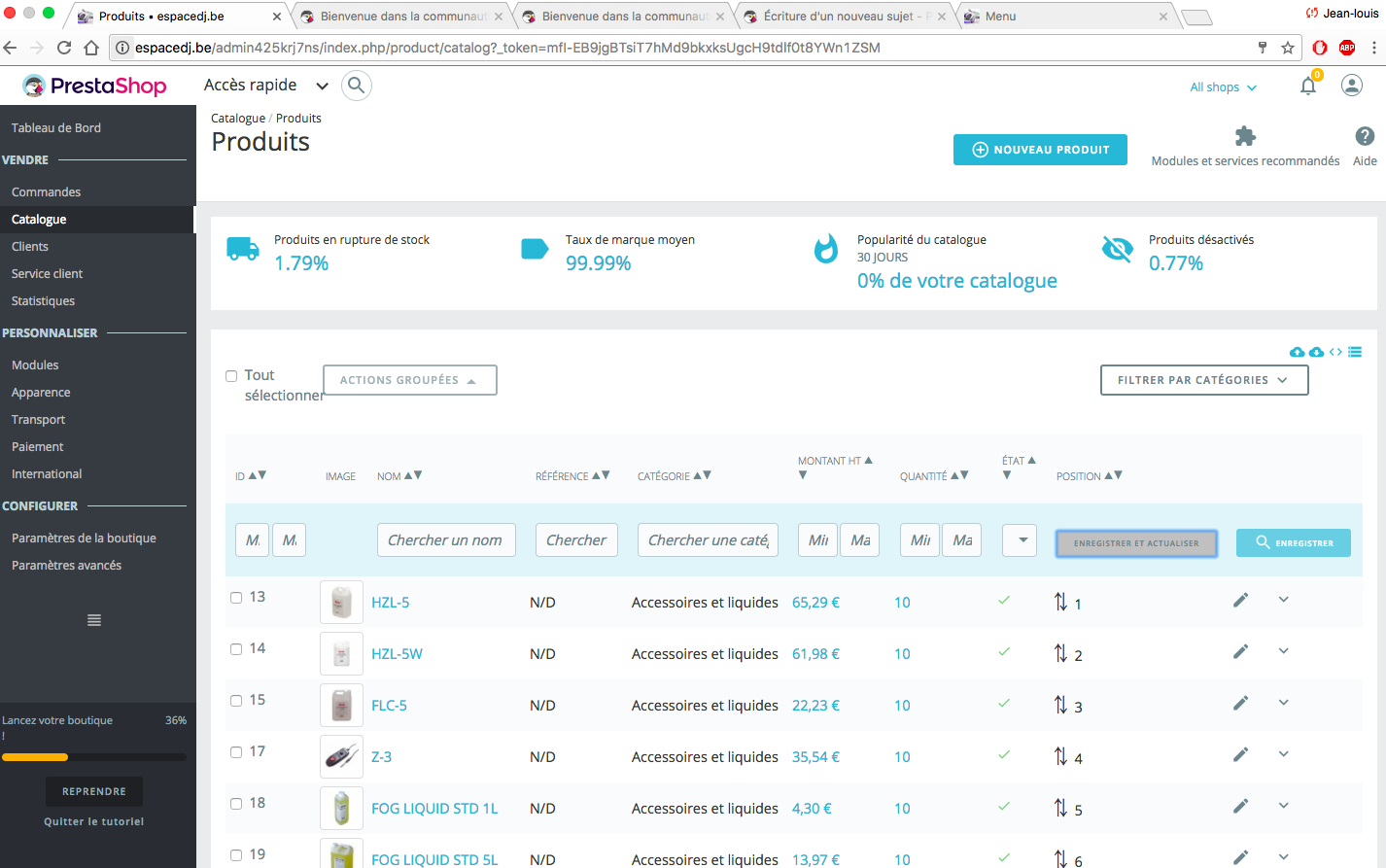Viewport: 1386px width, 868px height.
Task: Open the recommended modules puzzle icon
Action: point(1245,136)
